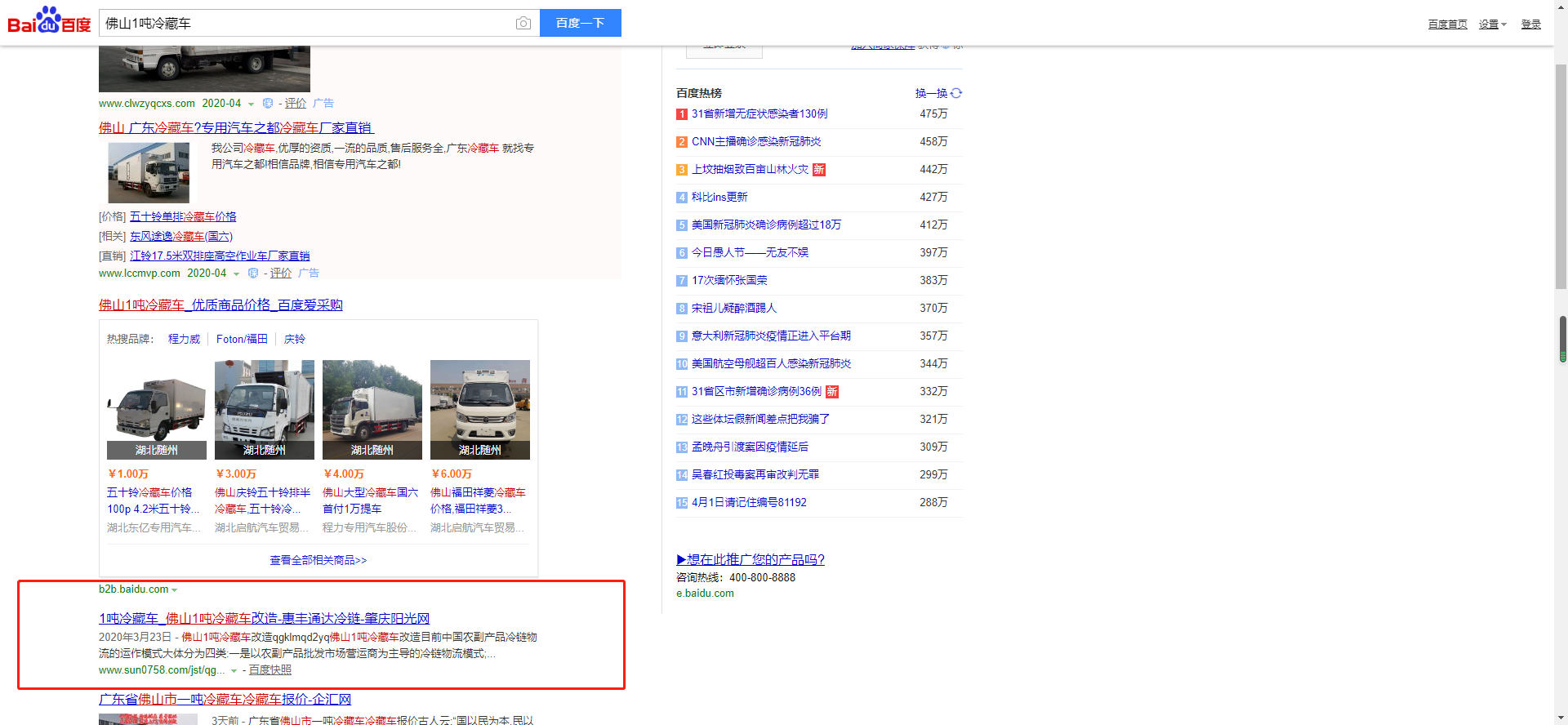Open hot topic 17次缅怀张国荣
This screenshot has height=725, width=1568.
coord(729,280)
